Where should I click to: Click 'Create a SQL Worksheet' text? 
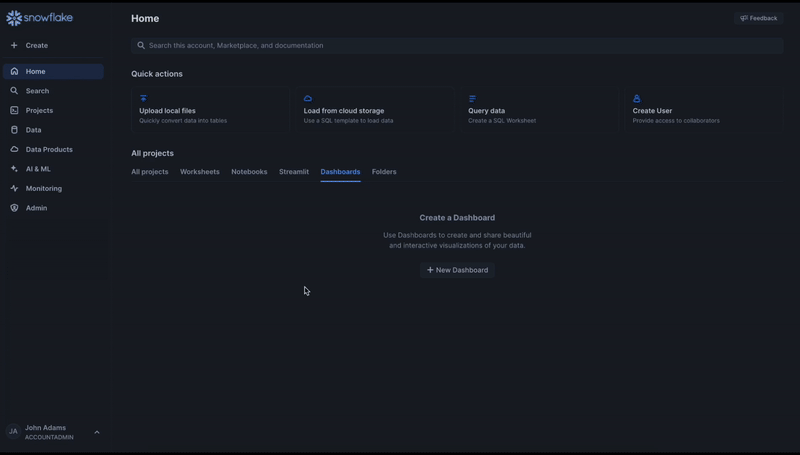pos(502,121)
